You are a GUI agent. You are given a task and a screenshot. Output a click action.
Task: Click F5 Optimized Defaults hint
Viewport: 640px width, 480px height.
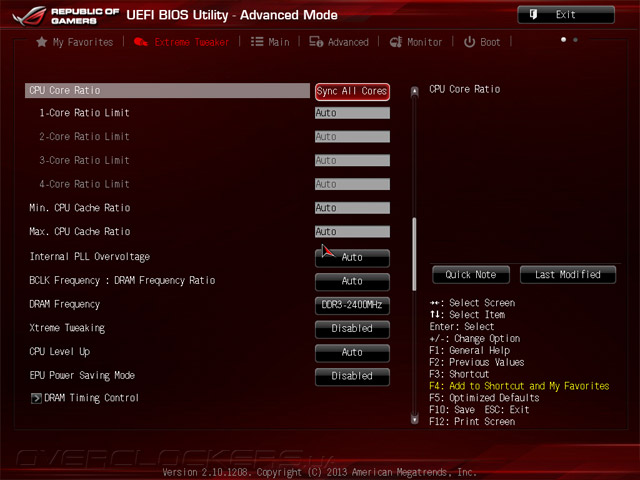[484, 398]
